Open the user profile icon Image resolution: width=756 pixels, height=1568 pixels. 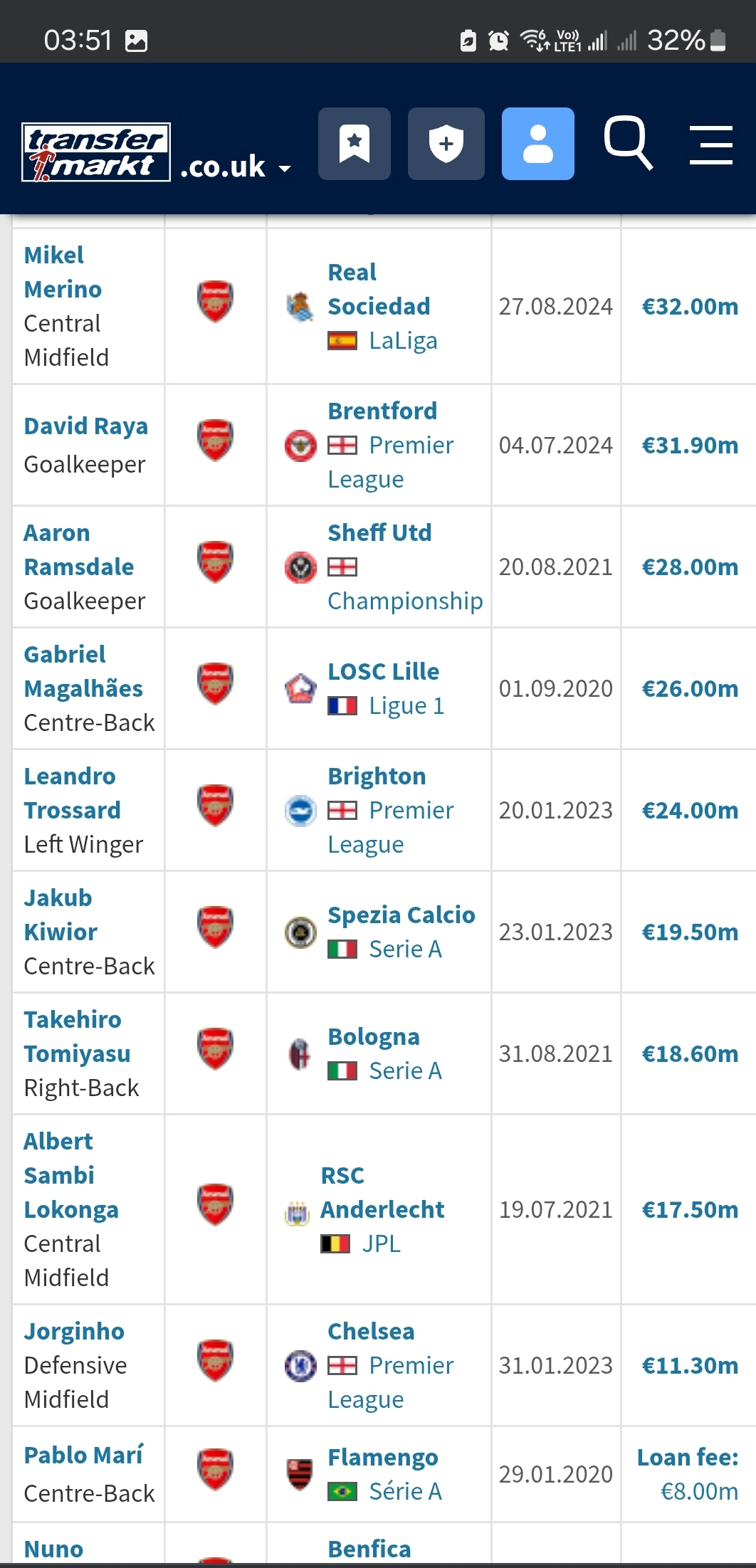coord(538,144)
